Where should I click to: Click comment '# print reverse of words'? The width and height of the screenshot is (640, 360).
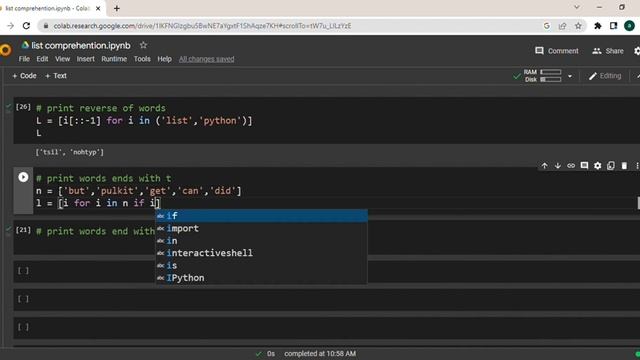[101, 108]
